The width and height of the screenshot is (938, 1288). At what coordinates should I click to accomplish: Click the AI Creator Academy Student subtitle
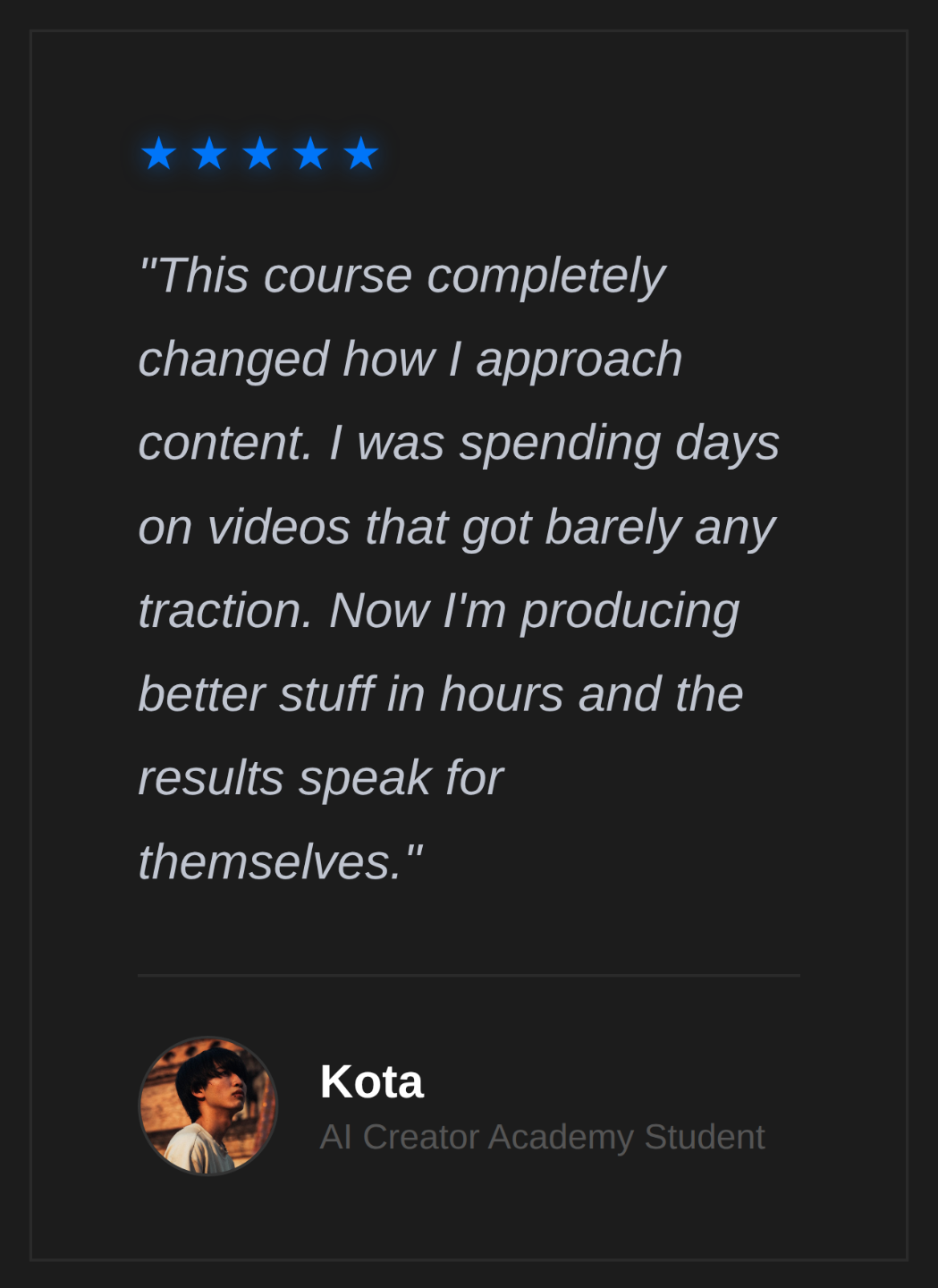542,1137
